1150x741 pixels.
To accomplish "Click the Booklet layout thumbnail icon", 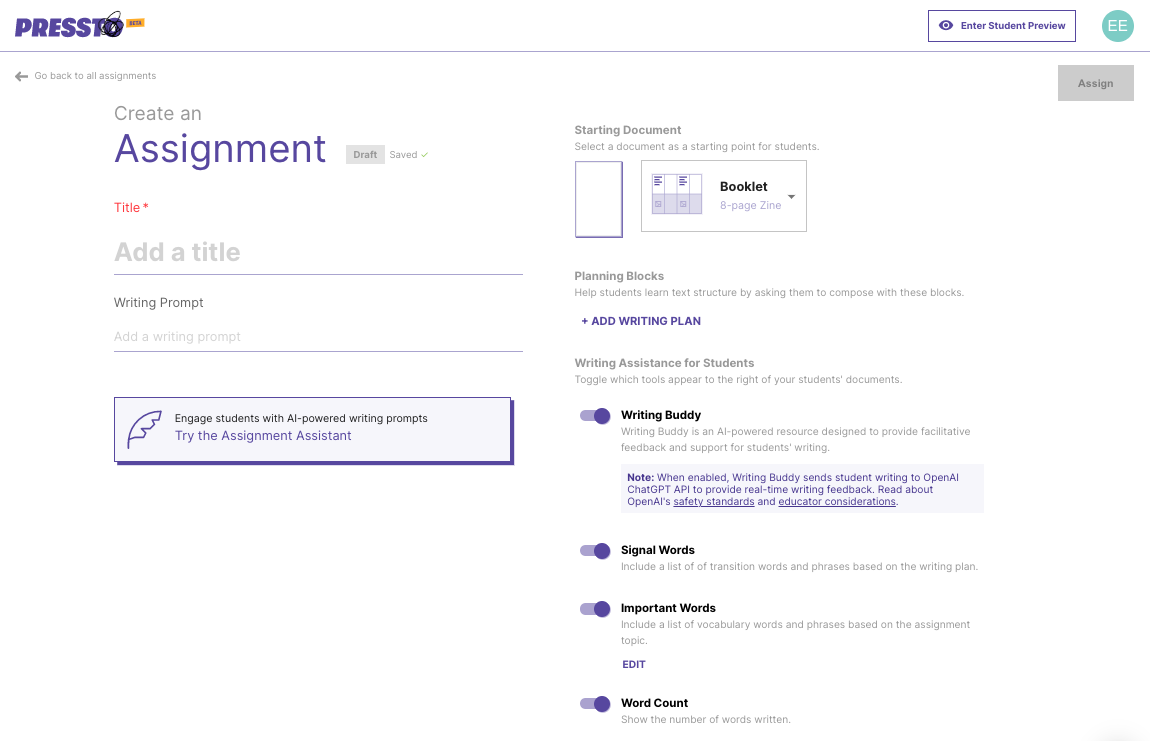I will coord(676,195).
